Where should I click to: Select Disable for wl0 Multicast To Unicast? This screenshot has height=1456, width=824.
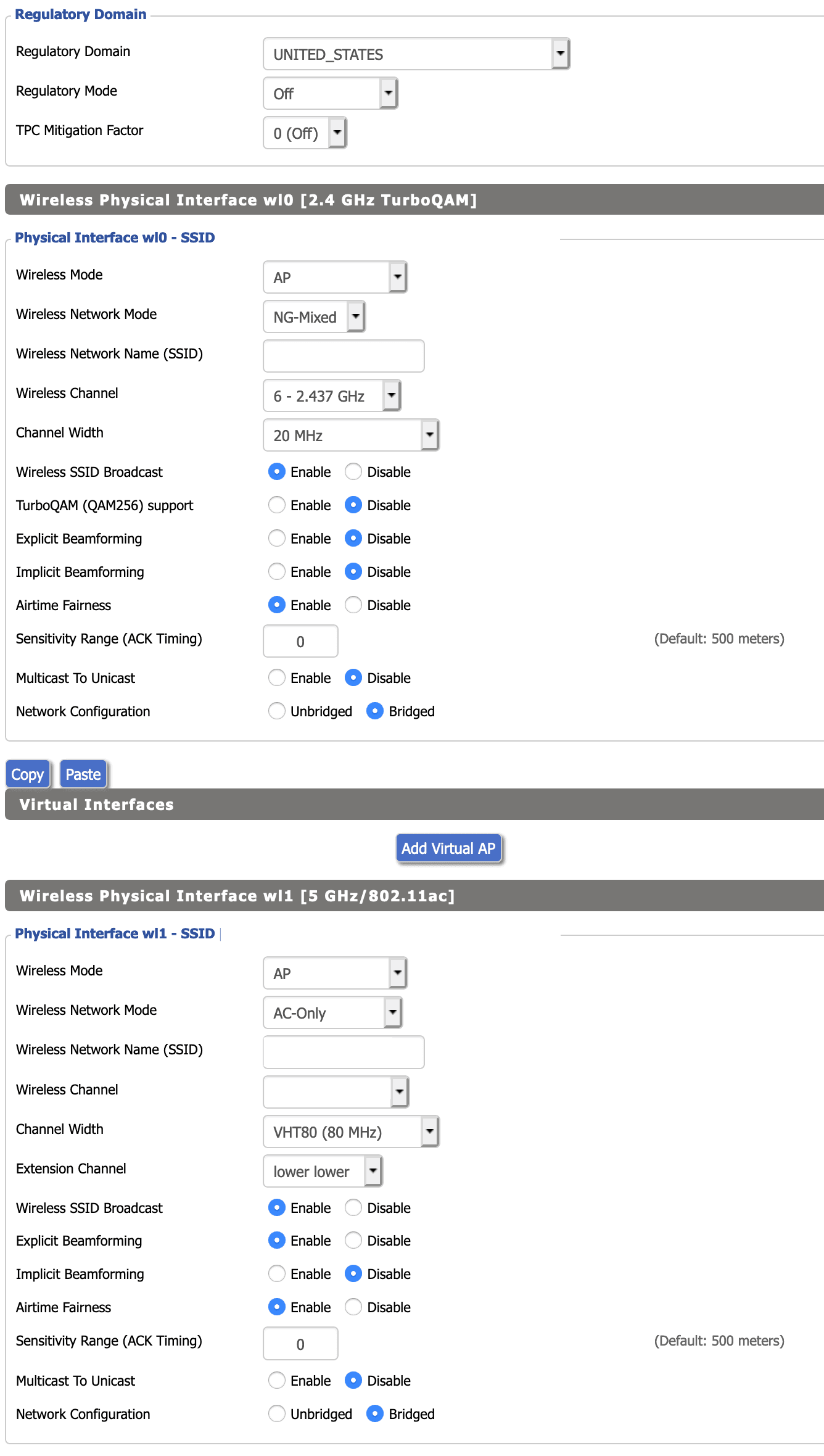pos(353,677)
